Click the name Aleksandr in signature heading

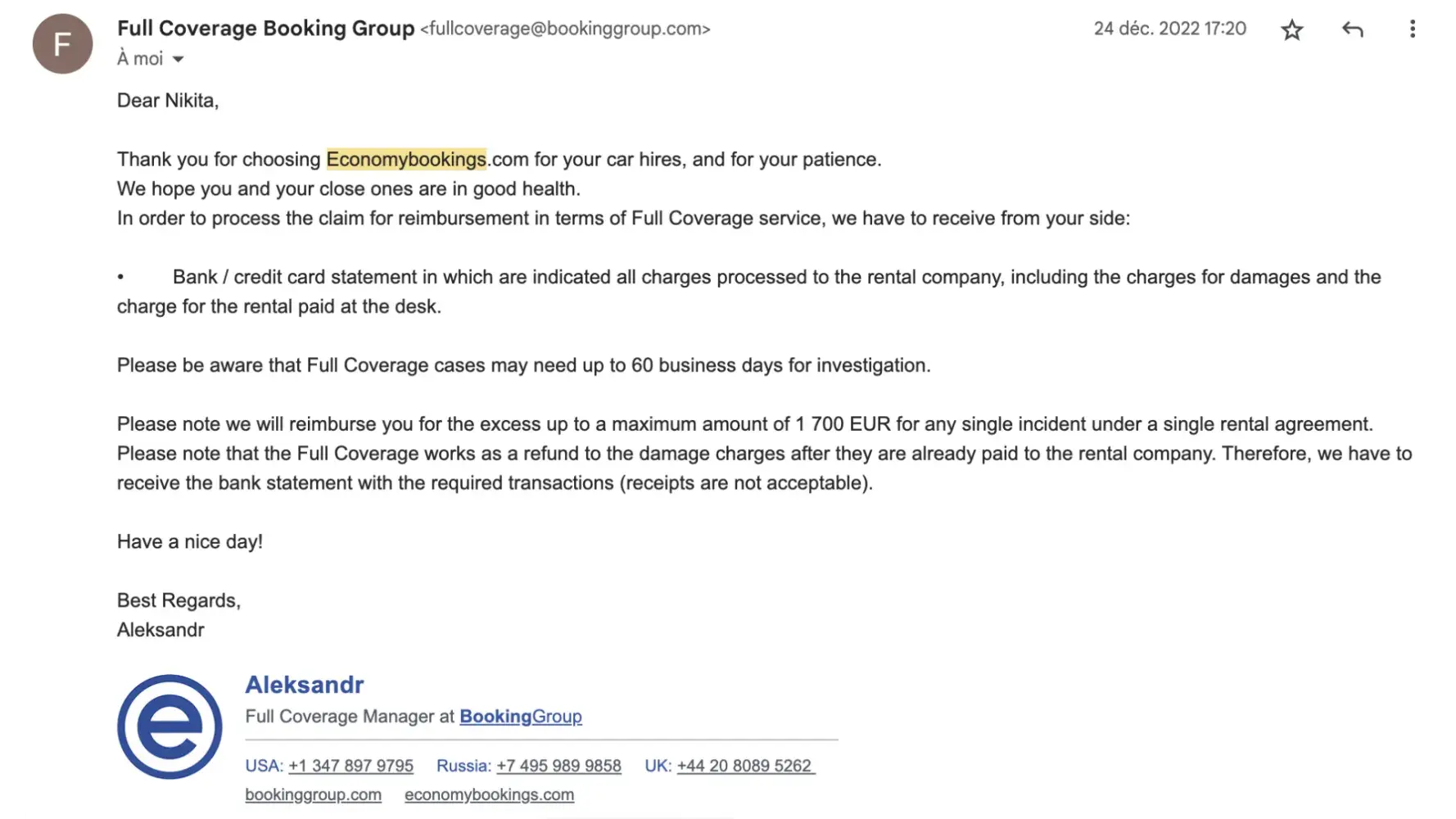[x=304, y=685]
